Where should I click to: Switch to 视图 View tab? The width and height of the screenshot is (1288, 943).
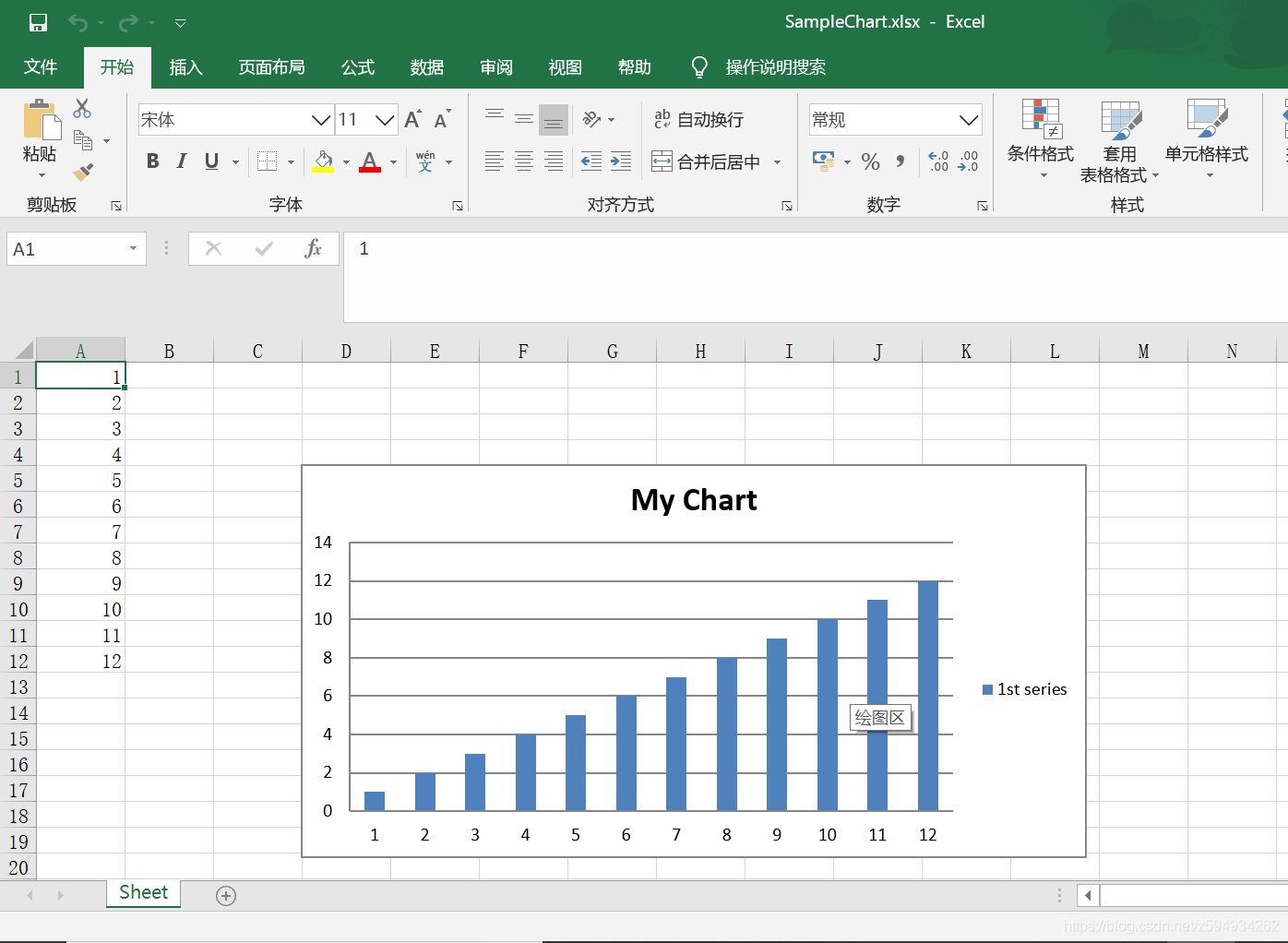566,66
